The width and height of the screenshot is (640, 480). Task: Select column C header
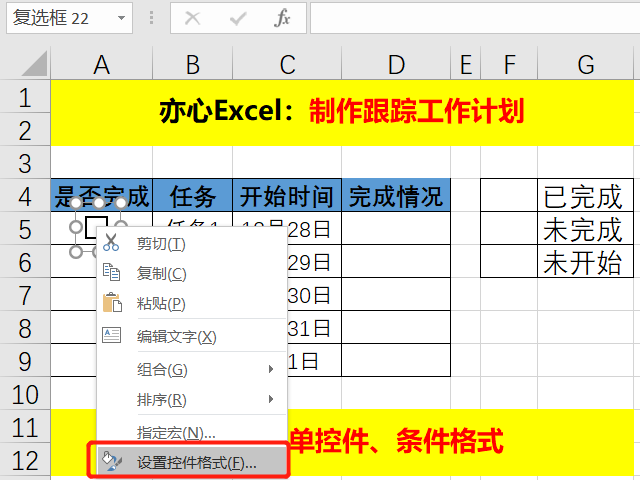pyautogui.click(x=287, y=64)
